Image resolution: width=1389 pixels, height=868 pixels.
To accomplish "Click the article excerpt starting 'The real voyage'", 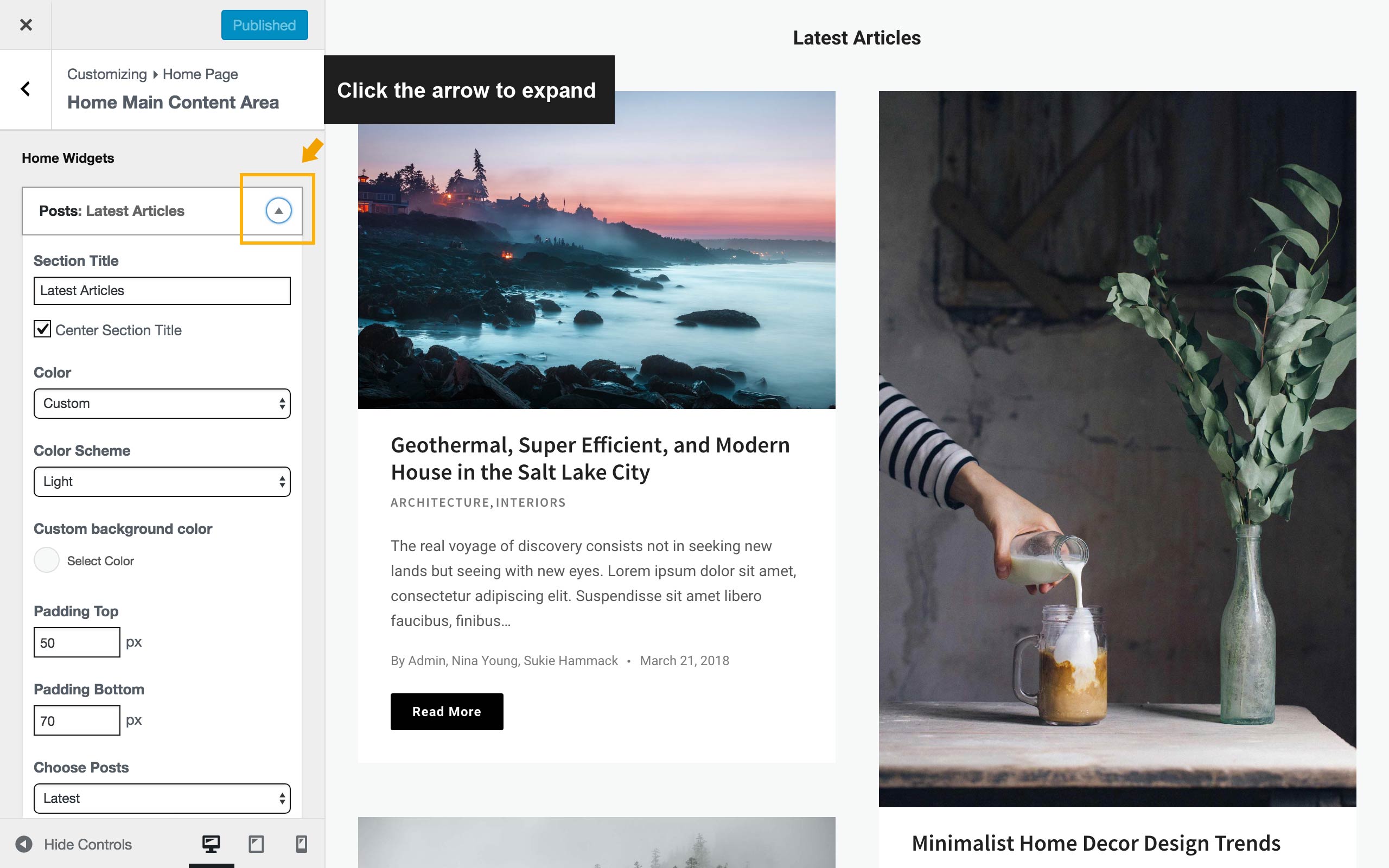I will [x=594, y=583].
